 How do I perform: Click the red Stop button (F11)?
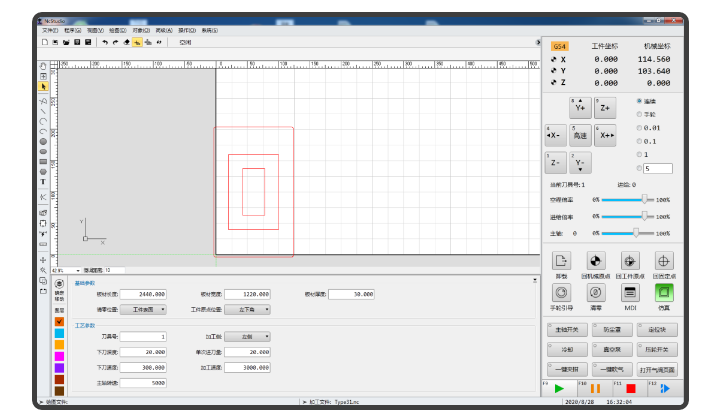tap(628, 388)
